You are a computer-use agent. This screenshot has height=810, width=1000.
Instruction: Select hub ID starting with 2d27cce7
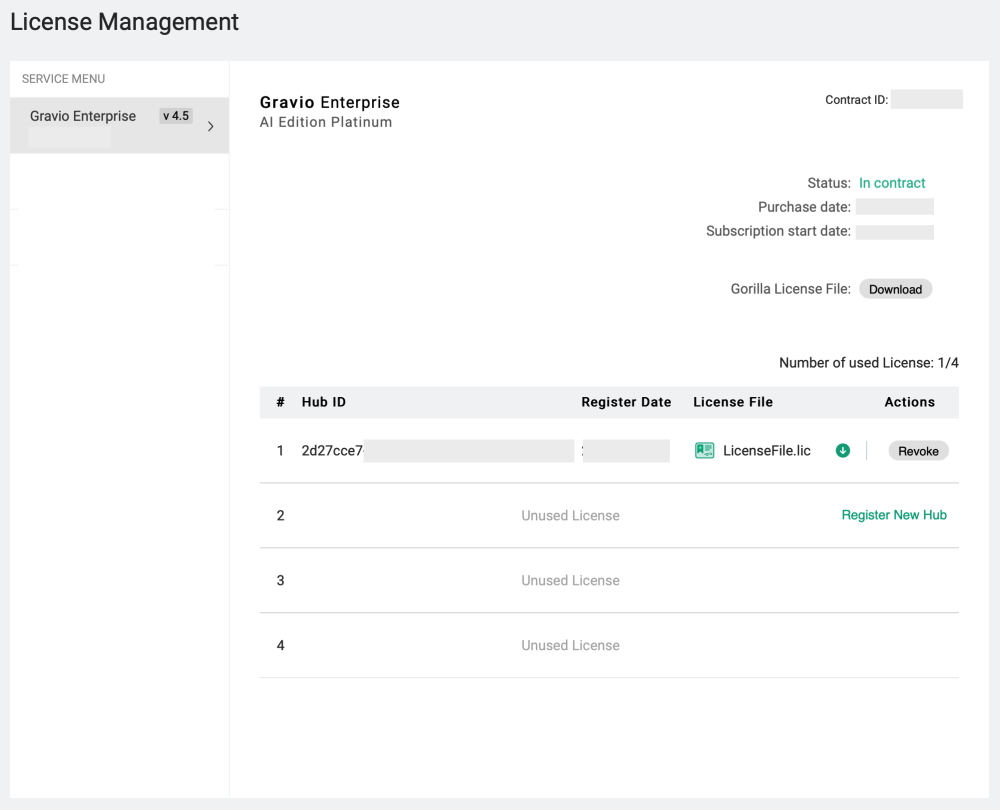point(332,451)
